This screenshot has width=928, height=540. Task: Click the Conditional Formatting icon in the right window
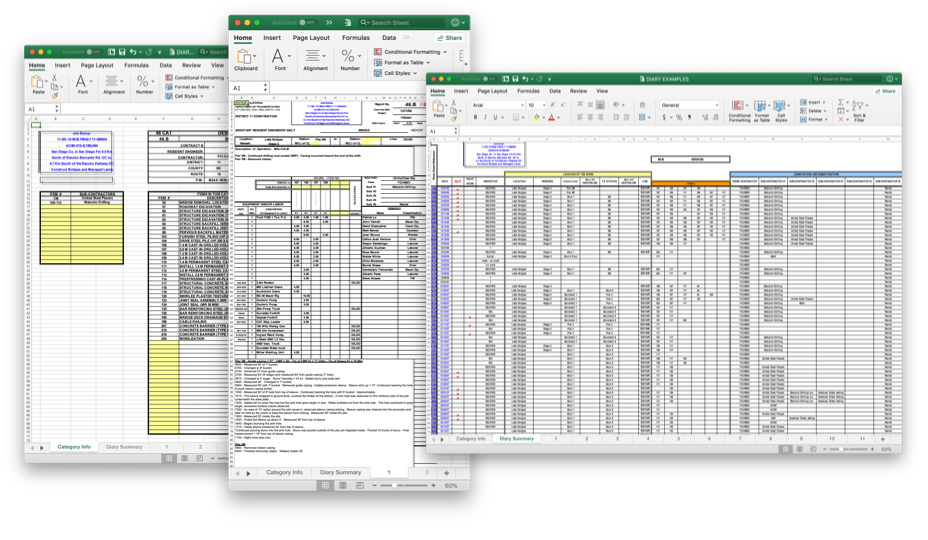coord(739,106)
